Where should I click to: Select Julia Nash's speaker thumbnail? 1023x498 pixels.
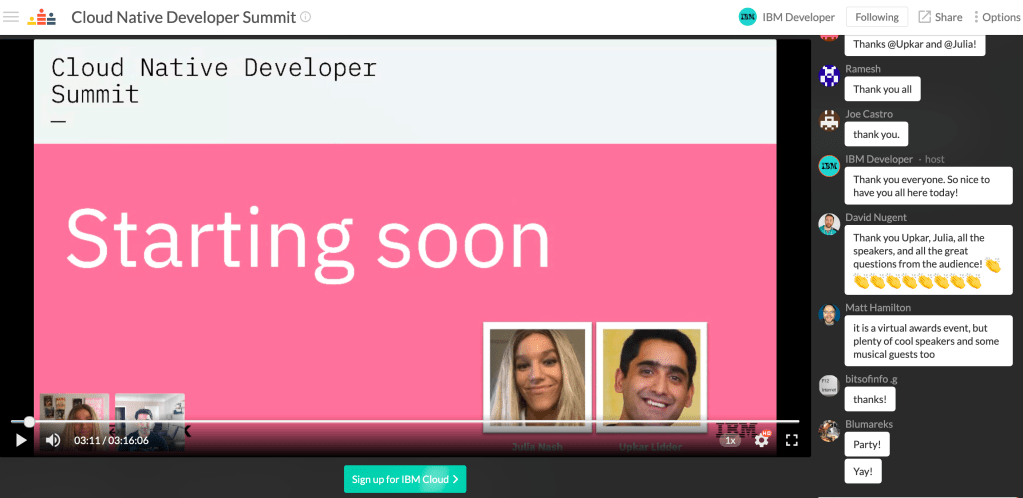click(537, 375)
